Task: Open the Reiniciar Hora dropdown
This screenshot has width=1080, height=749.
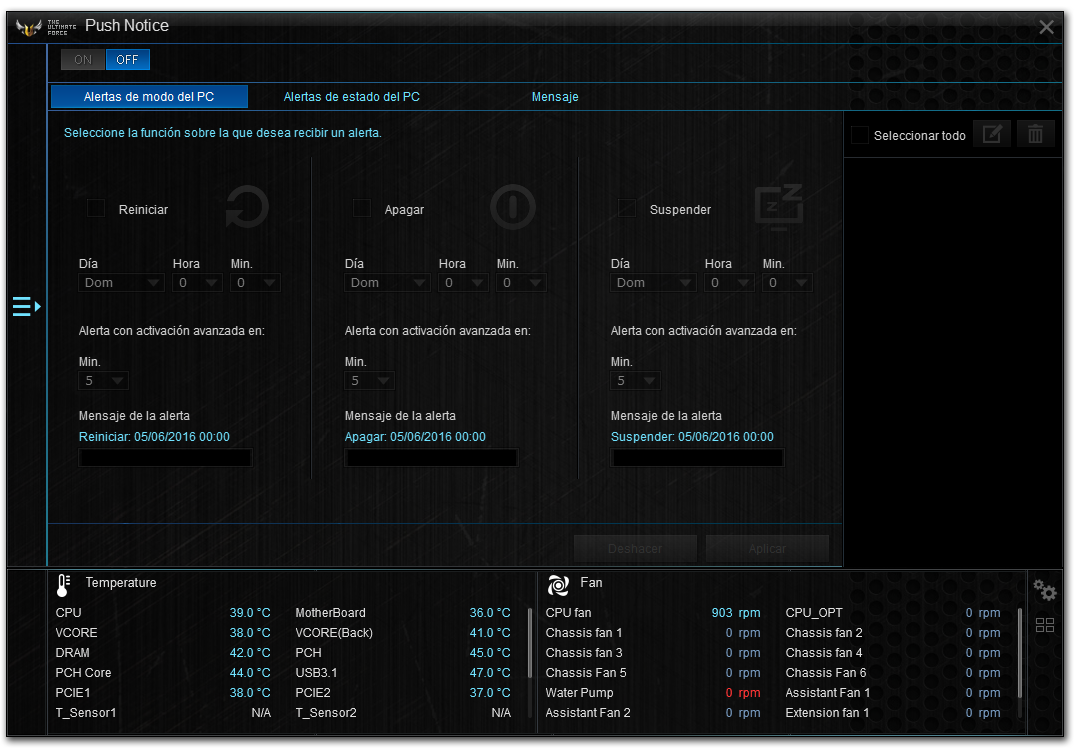Action: [x=197, y=283]
